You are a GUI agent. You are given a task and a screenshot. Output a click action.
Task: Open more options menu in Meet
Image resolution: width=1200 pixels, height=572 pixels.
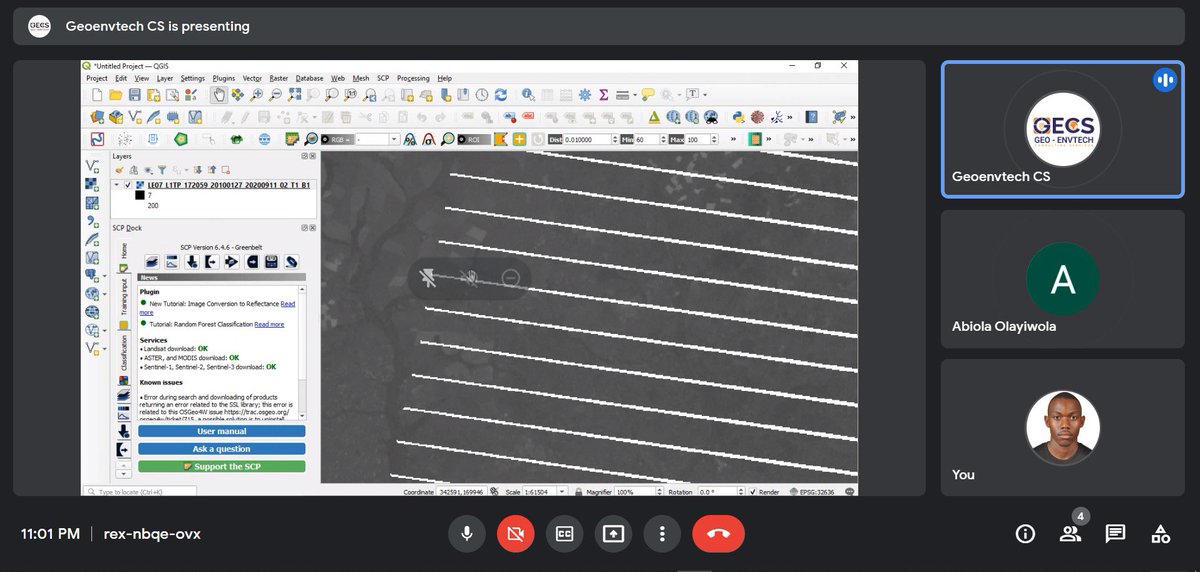coord(662,534)
